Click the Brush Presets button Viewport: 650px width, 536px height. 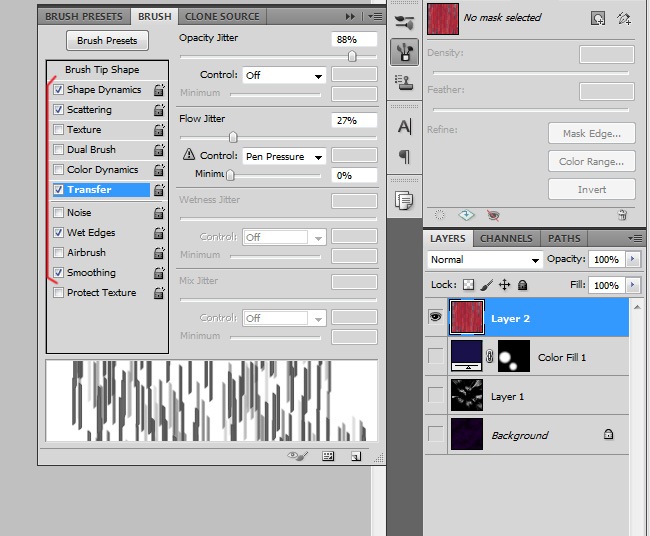[x=107, y=41]
